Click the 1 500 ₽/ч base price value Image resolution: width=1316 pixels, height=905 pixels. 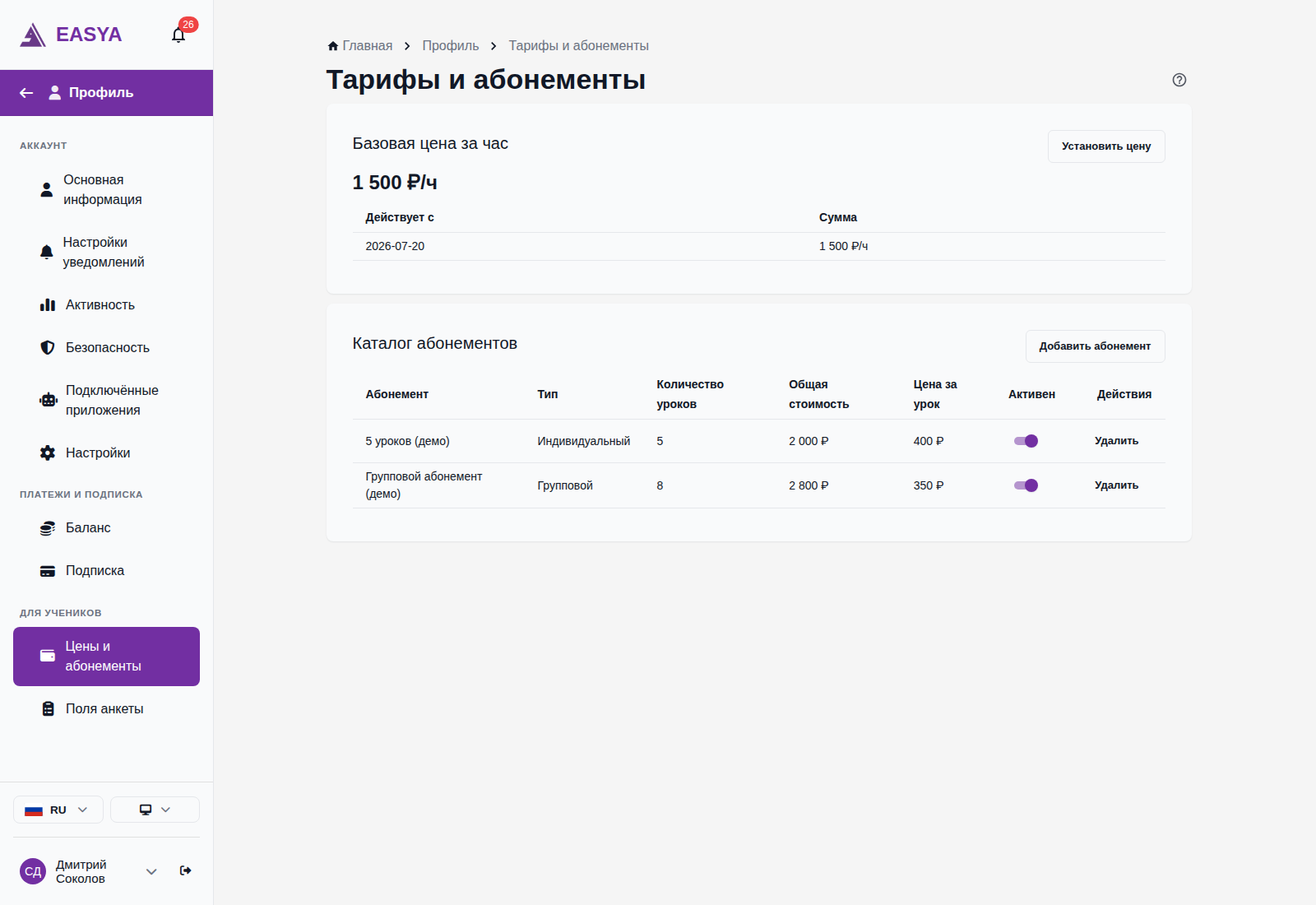395,183
